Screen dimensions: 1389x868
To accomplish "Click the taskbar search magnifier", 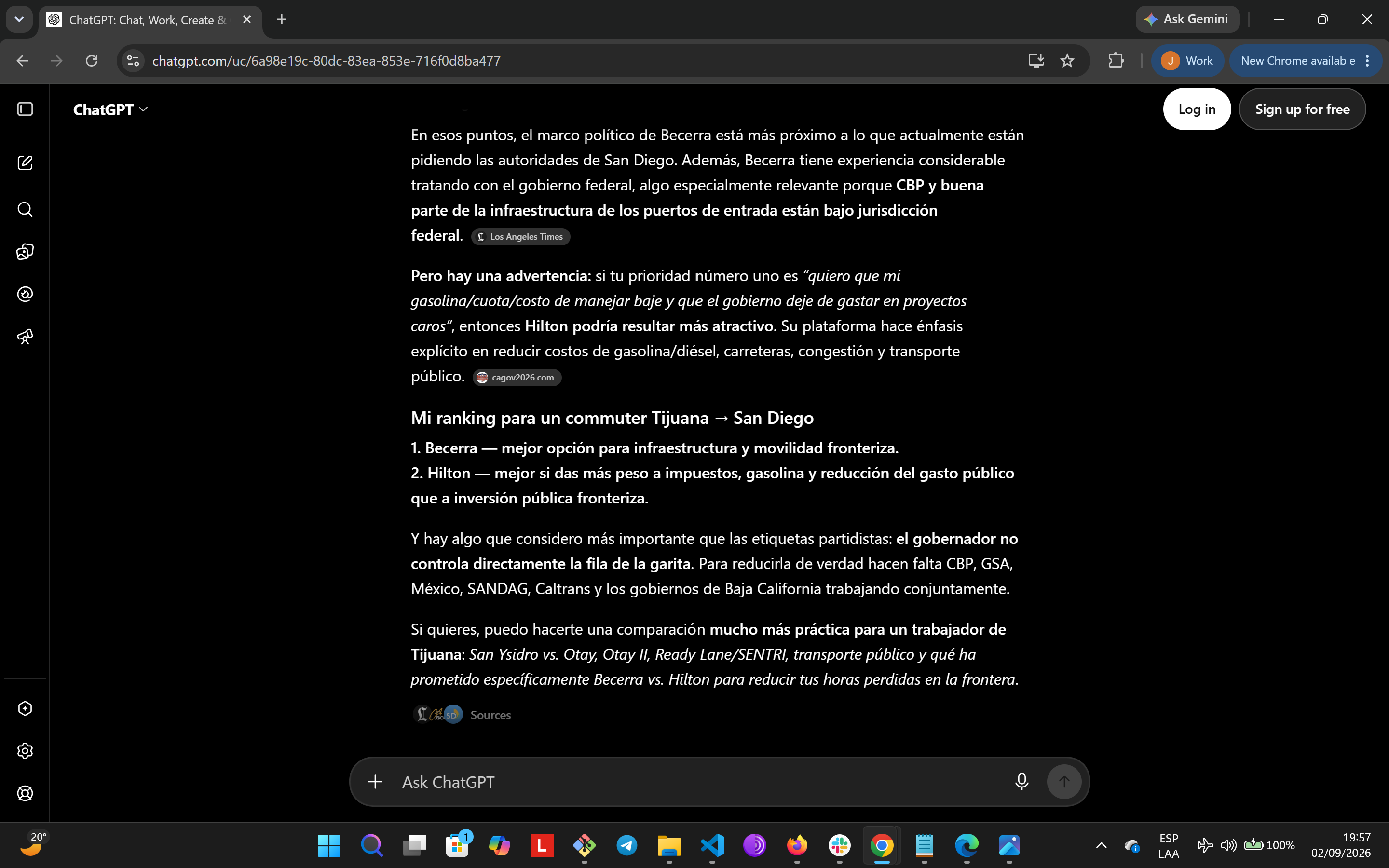I will click(372, 846).
